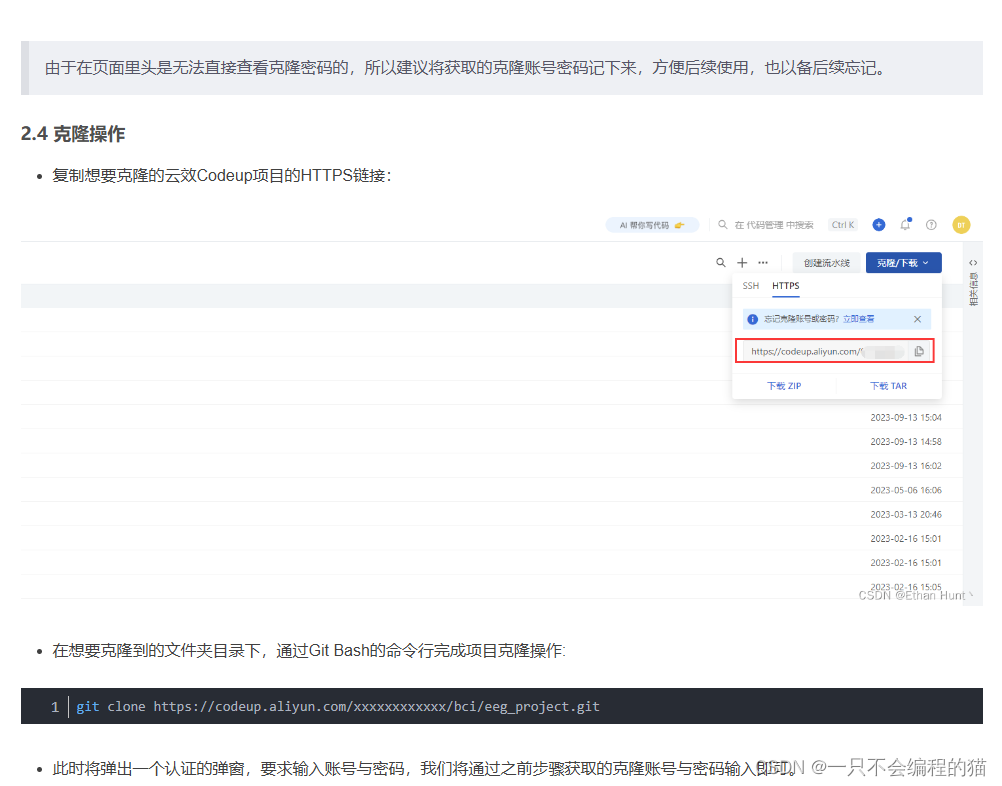Open the yellow user avatar menu

[961, 225]
